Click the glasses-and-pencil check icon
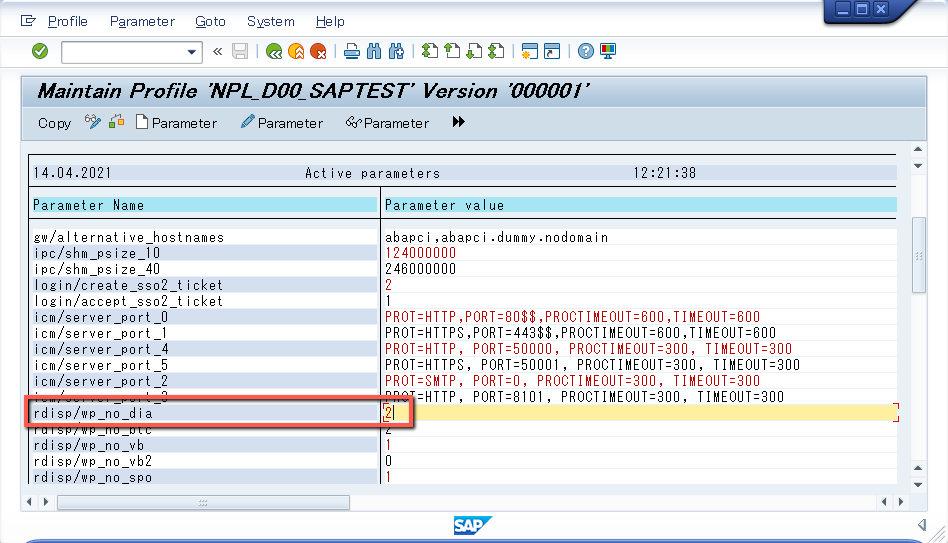This screenshot has width=948, height=543. 93,122
